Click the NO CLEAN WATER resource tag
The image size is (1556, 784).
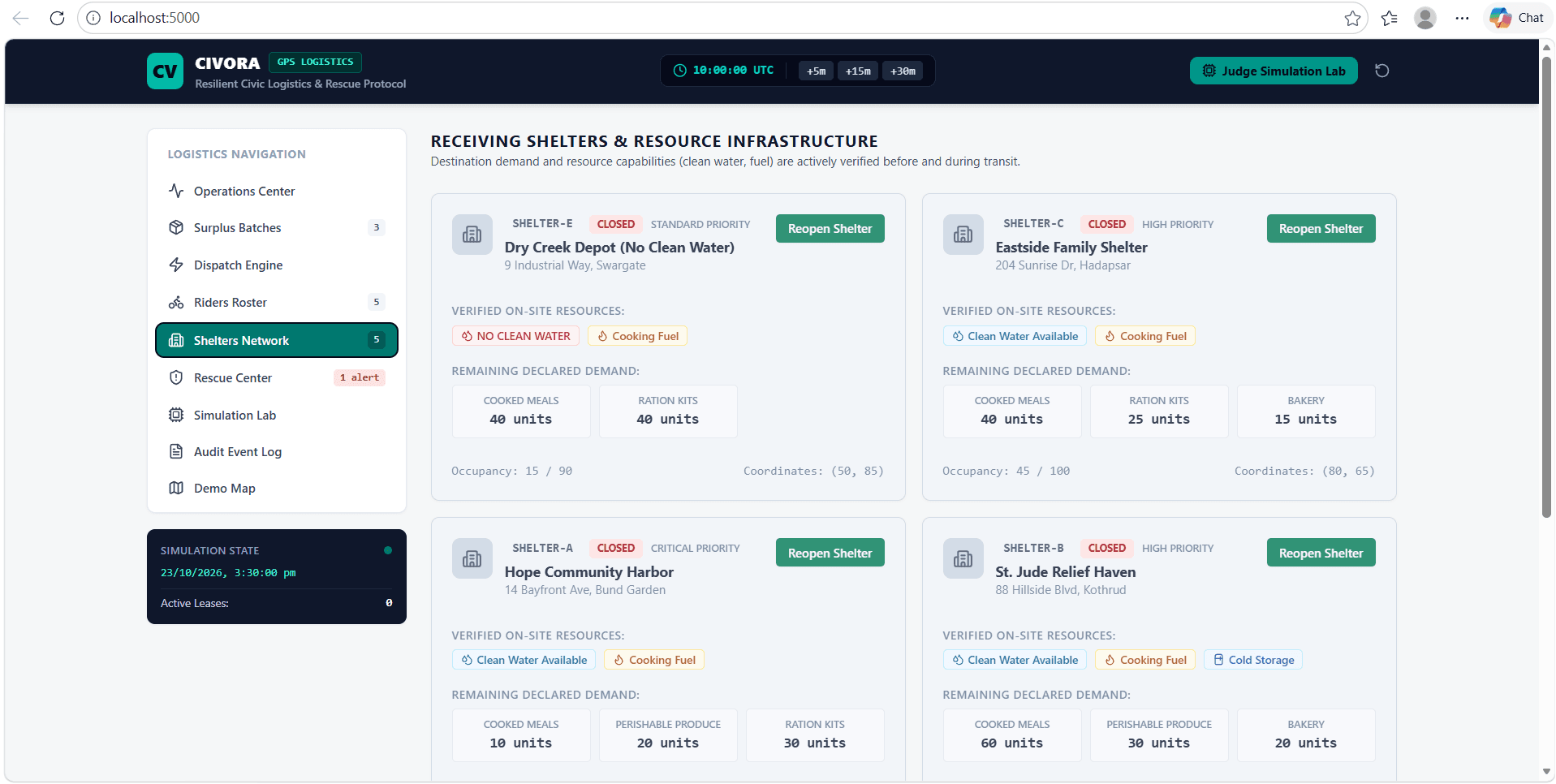pyautogui.click(x=515, y=336)
